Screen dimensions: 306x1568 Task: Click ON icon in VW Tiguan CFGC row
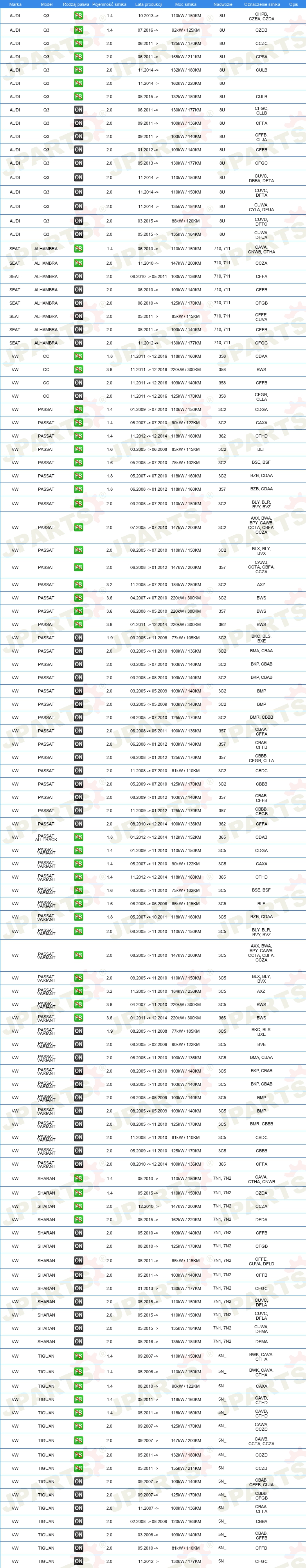click(x=79, y=1561)
